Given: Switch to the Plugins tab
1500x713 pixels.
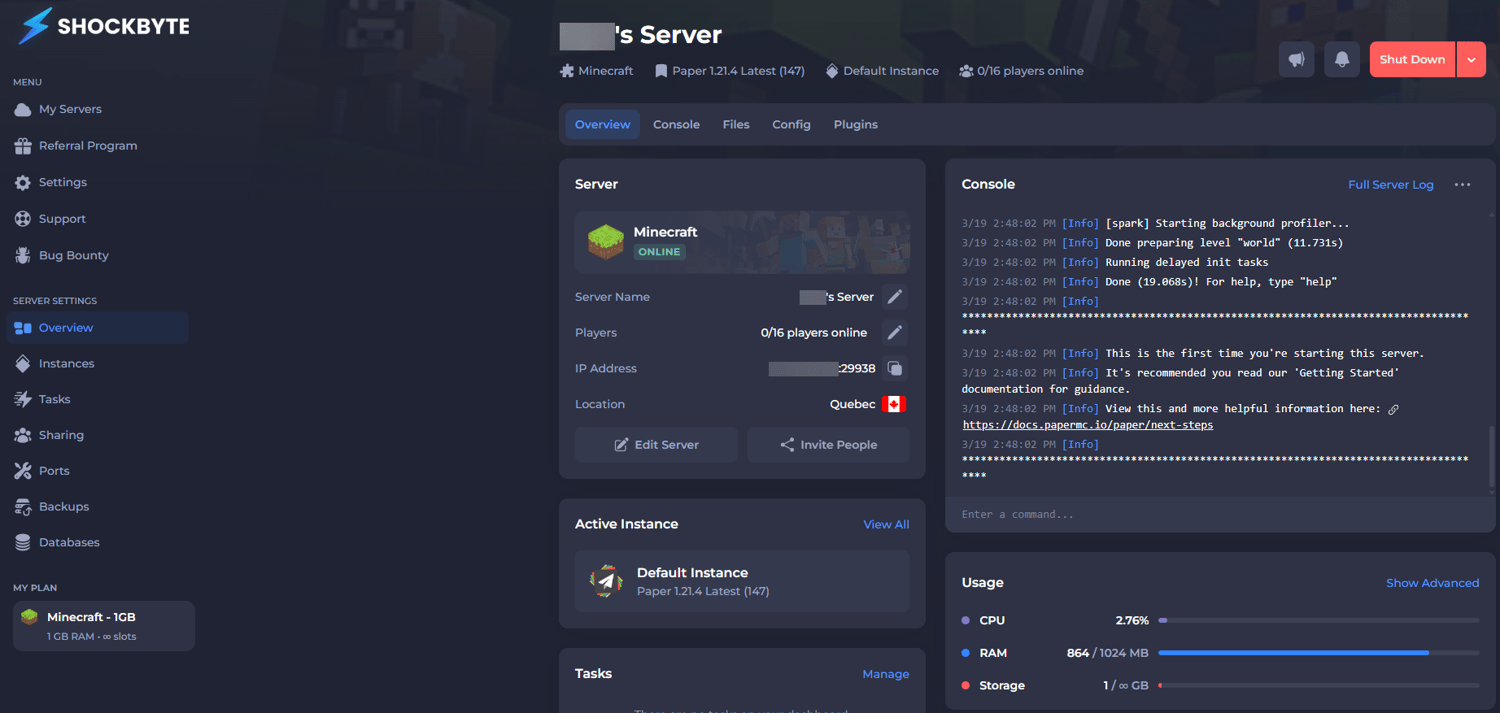Looking at the screenshot, I should pos(856,125).
